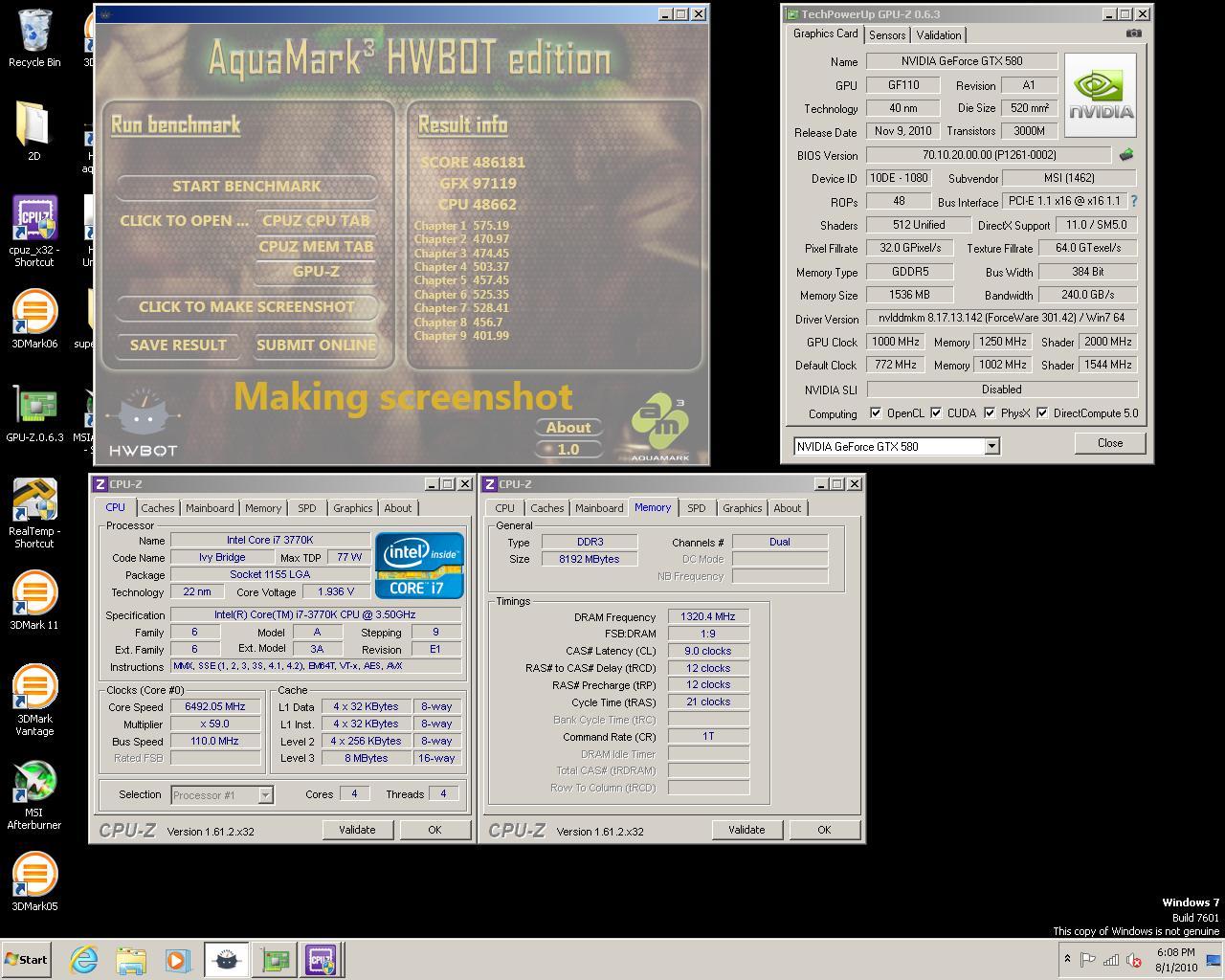Click the HWBOT logo in AquaMark
Screen dimensions: 1225x980
pos(143,423)
